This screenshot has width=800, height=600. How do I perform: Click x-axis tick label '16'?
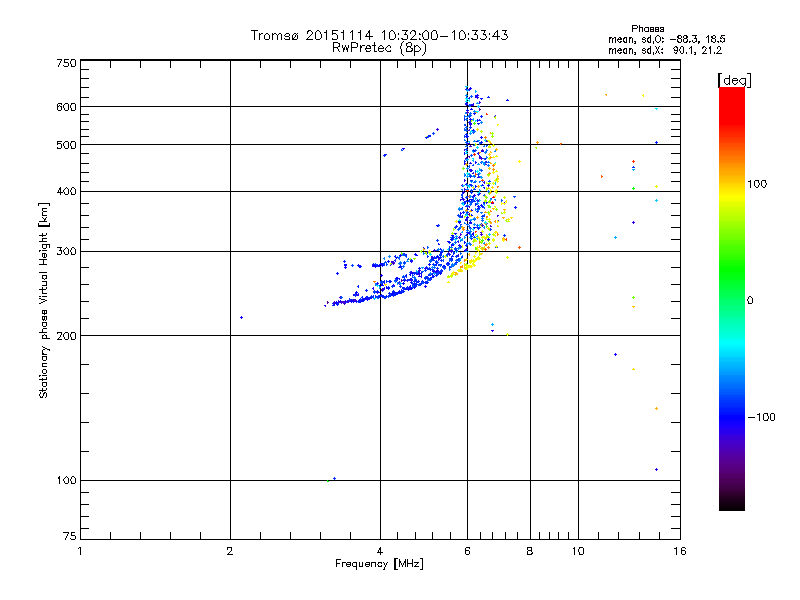tap(680, 551)
